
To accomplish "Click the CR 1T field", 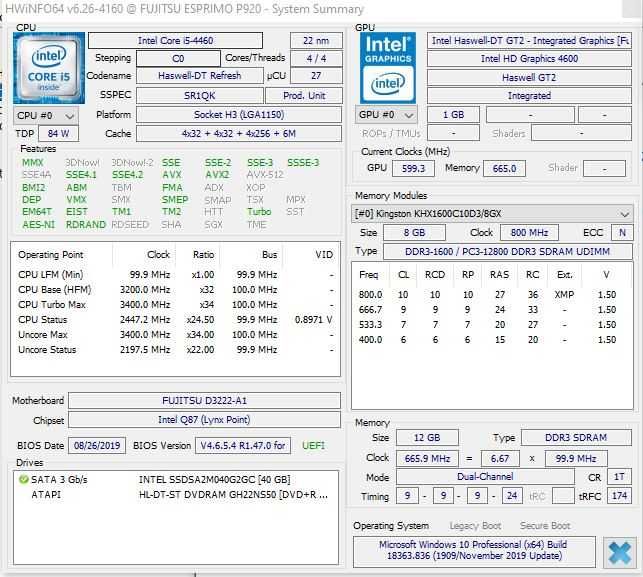I will pyautogui.click(x=619, y=477).
